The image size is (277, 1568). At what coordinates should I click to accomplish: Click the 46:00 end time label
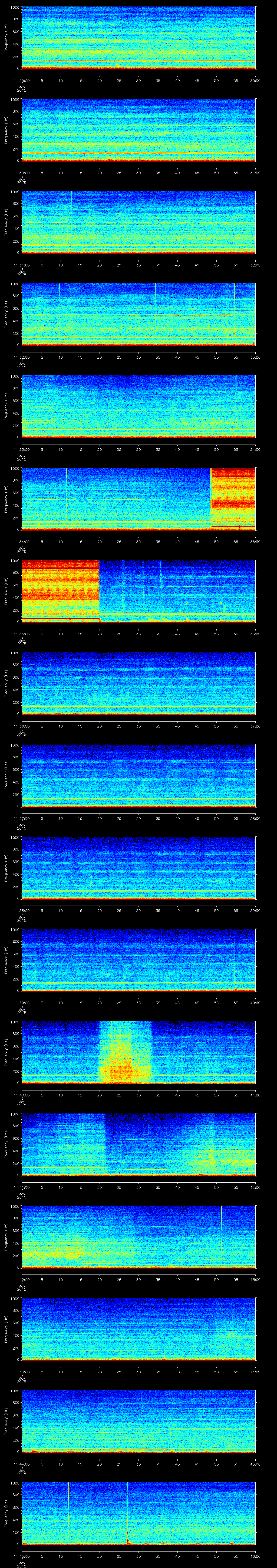[255, 1556]
